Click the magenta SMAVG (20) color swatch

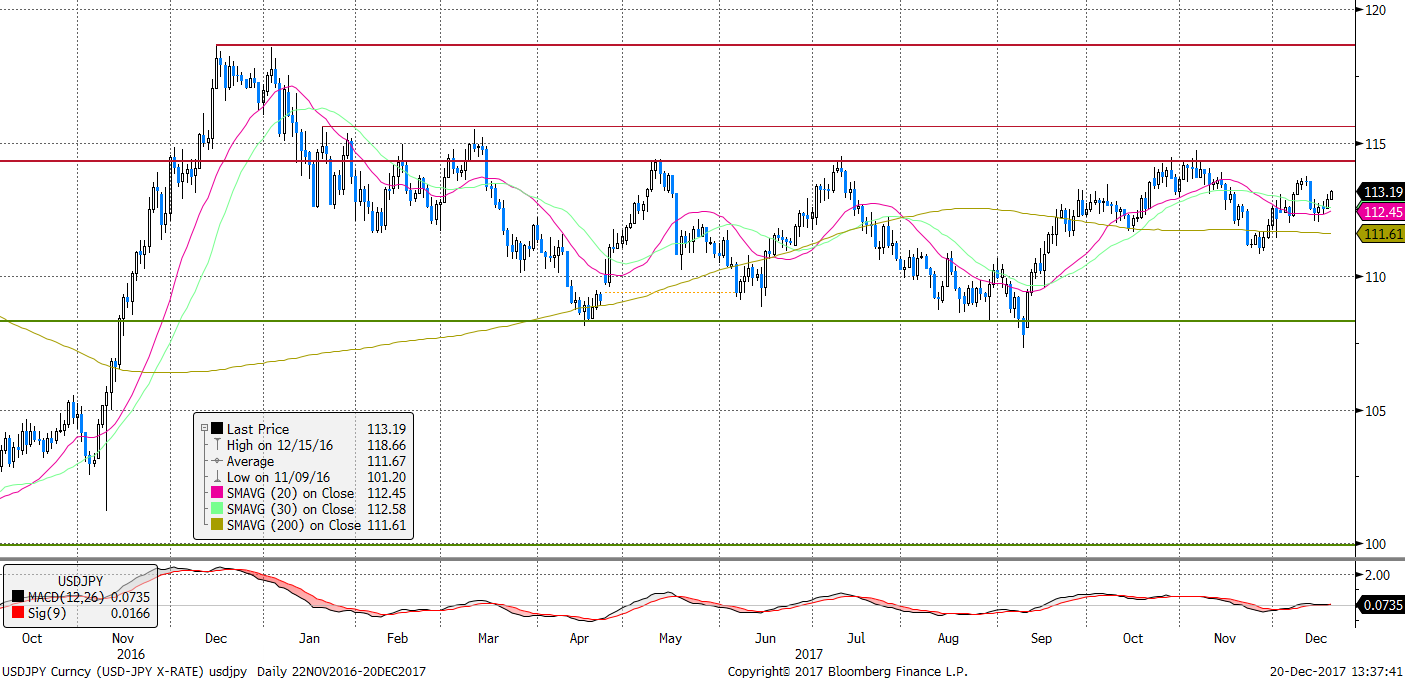[216, 493]
